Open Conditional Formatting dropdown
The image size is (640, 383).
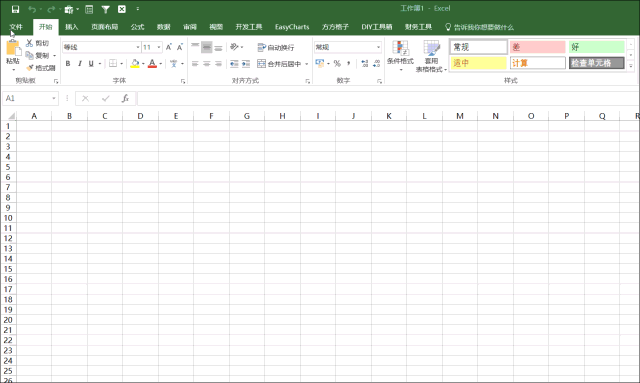(400, 56)
